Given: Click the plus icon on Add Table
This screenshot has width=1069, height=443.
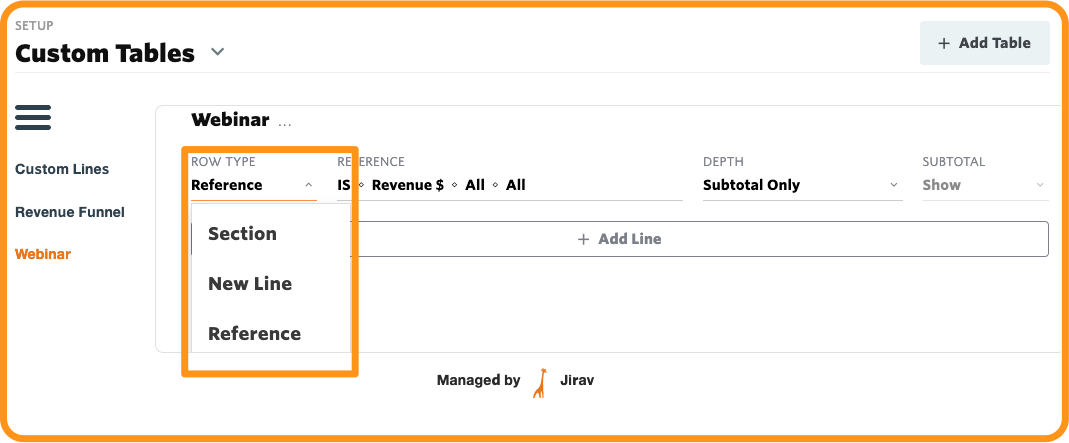Looking at the screenshot, I should click(944, 43).
